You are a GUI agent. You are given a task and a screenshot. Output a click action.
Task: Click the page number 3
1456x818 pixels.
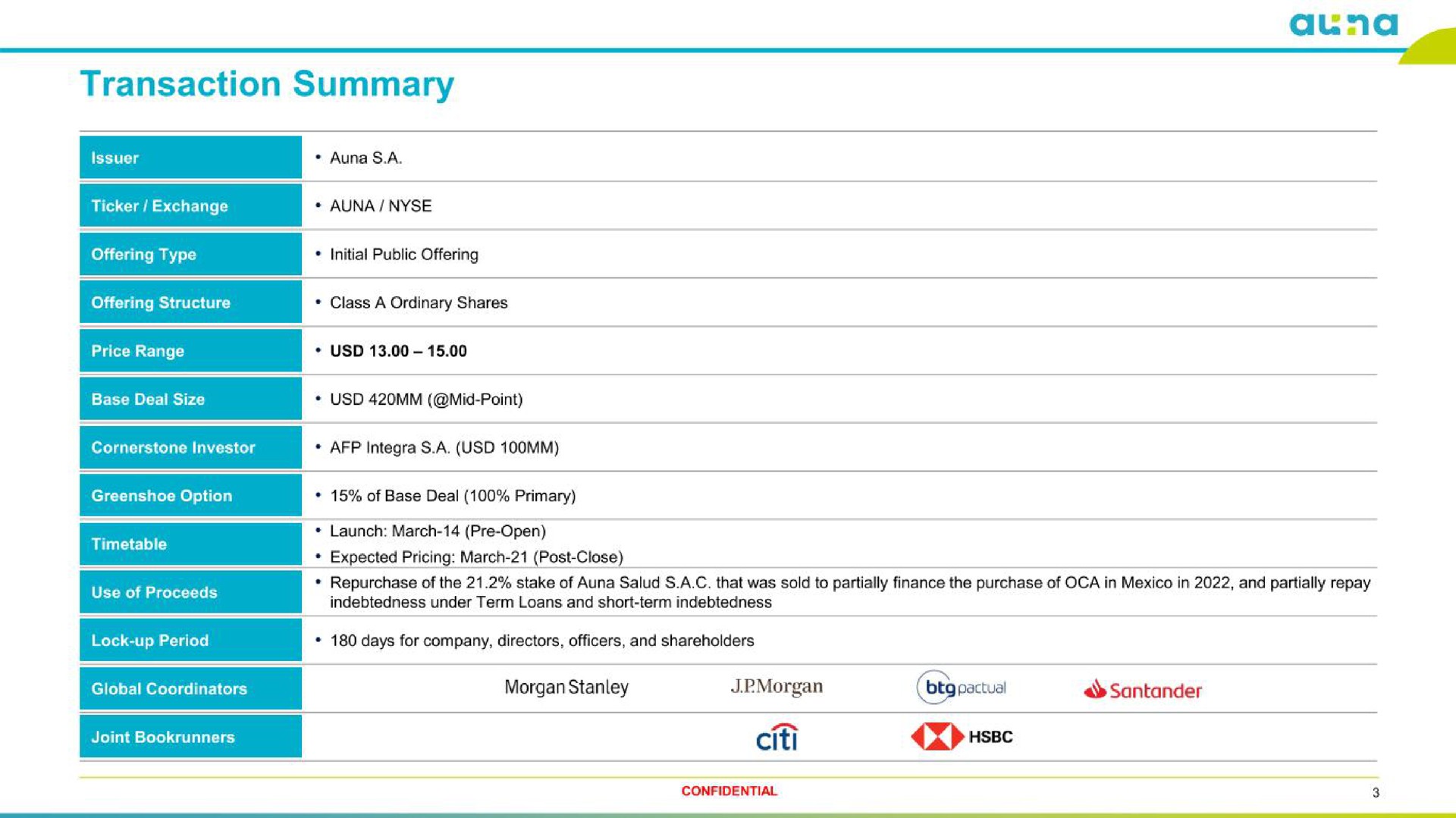pos(1376,793)
